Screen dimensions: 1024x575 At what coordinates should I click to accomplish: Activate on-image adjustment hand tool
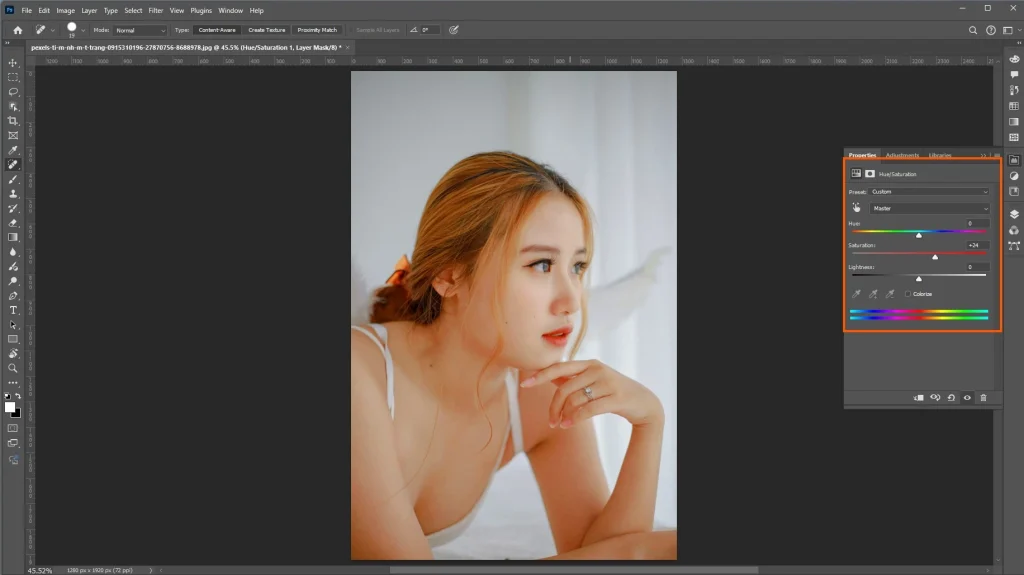856,208
